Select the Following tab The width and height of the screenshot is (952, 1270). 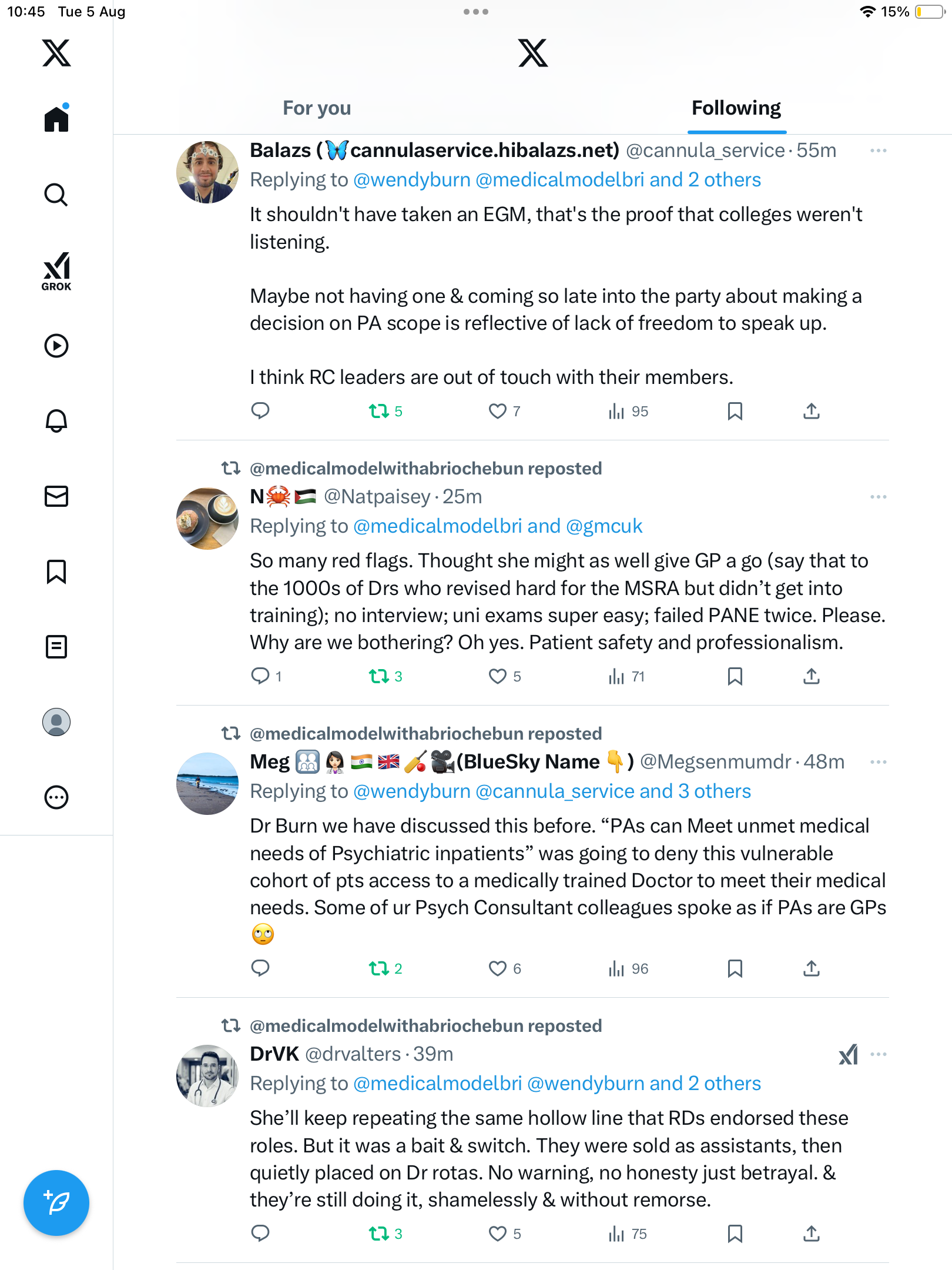click(736, 108)
